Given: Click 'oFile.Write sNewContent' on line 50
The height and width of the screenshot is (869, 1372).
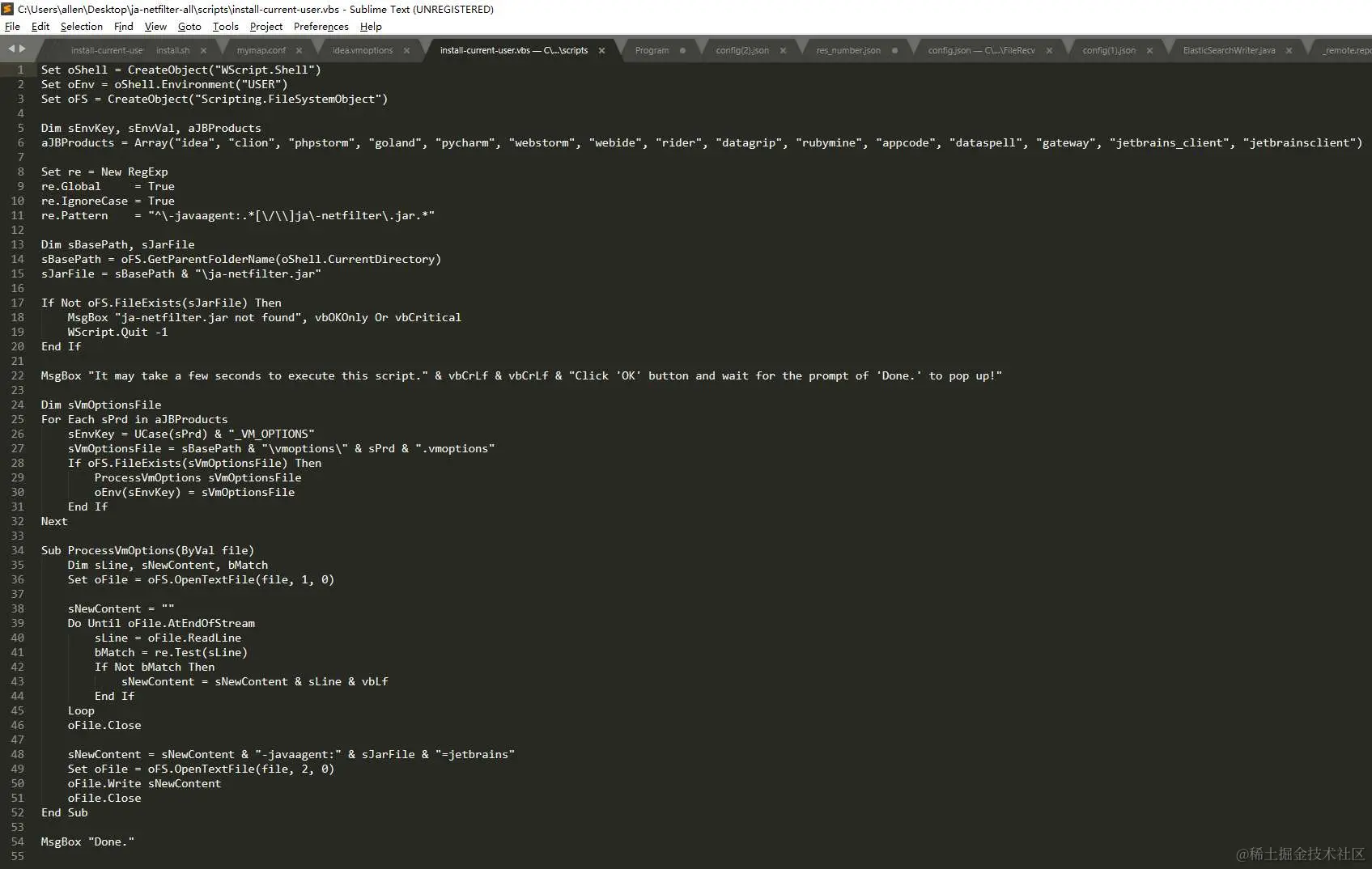Looking at the screenshot, I should point(144,783).
